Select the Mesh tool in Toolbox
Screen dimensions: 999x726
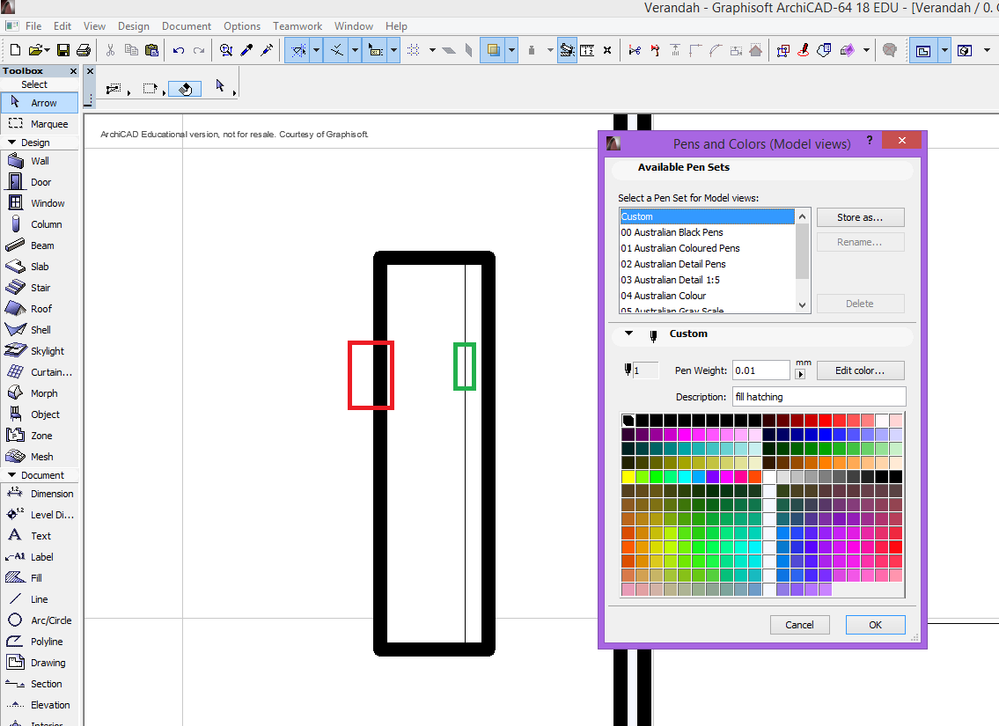click(40, 457)
